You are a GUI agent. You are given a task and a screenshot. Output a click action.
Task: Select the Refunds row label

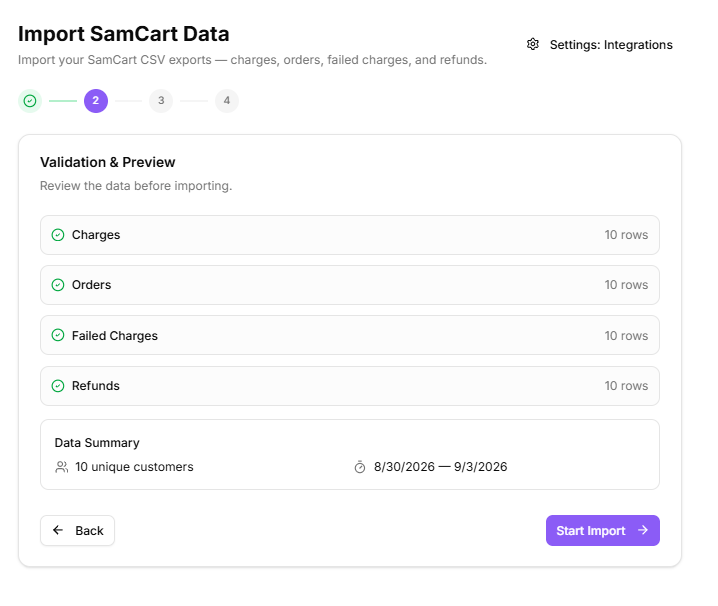click(96, 386)
